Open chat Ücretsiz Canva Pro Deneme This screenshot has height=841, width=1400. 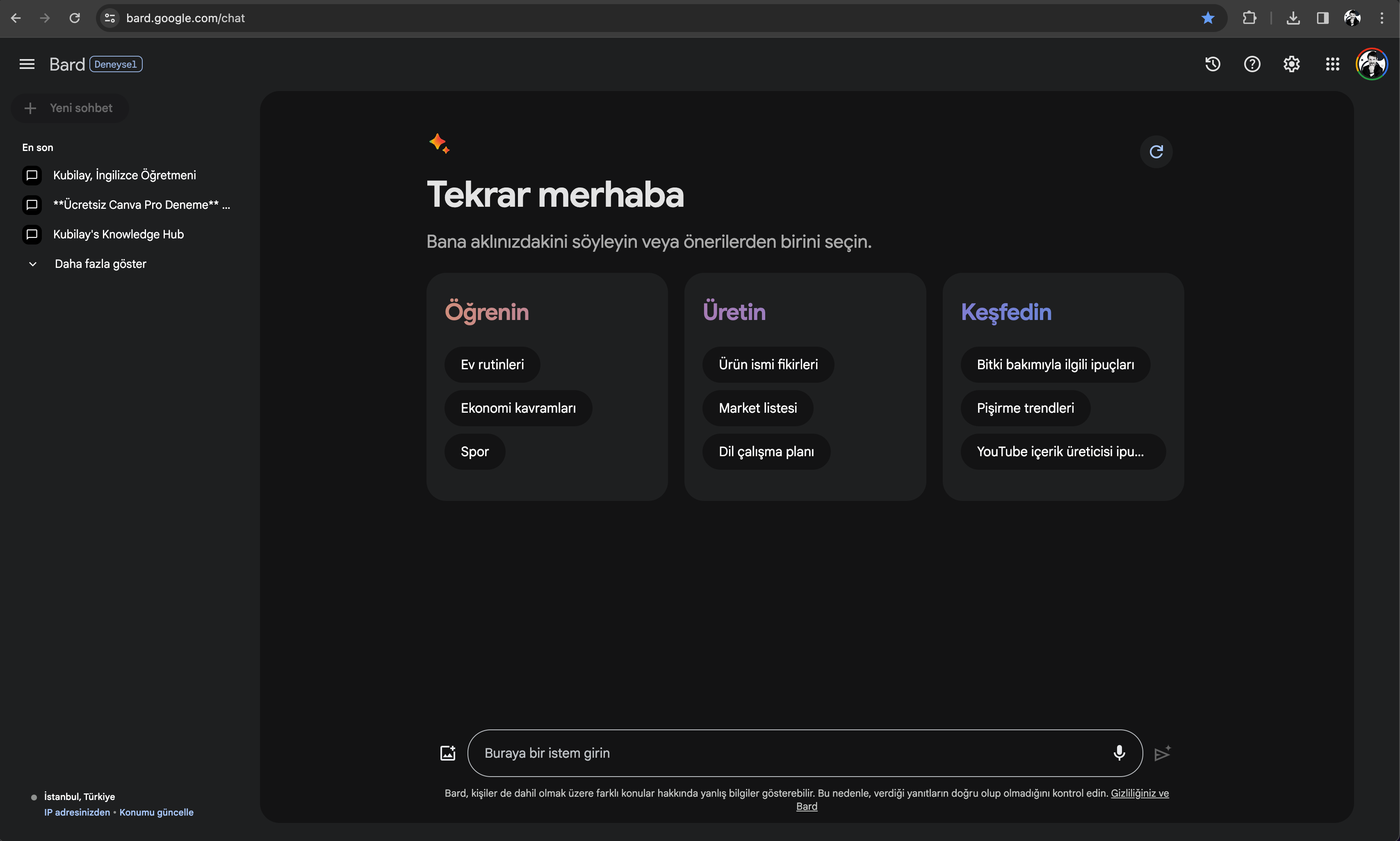(126, 205)
